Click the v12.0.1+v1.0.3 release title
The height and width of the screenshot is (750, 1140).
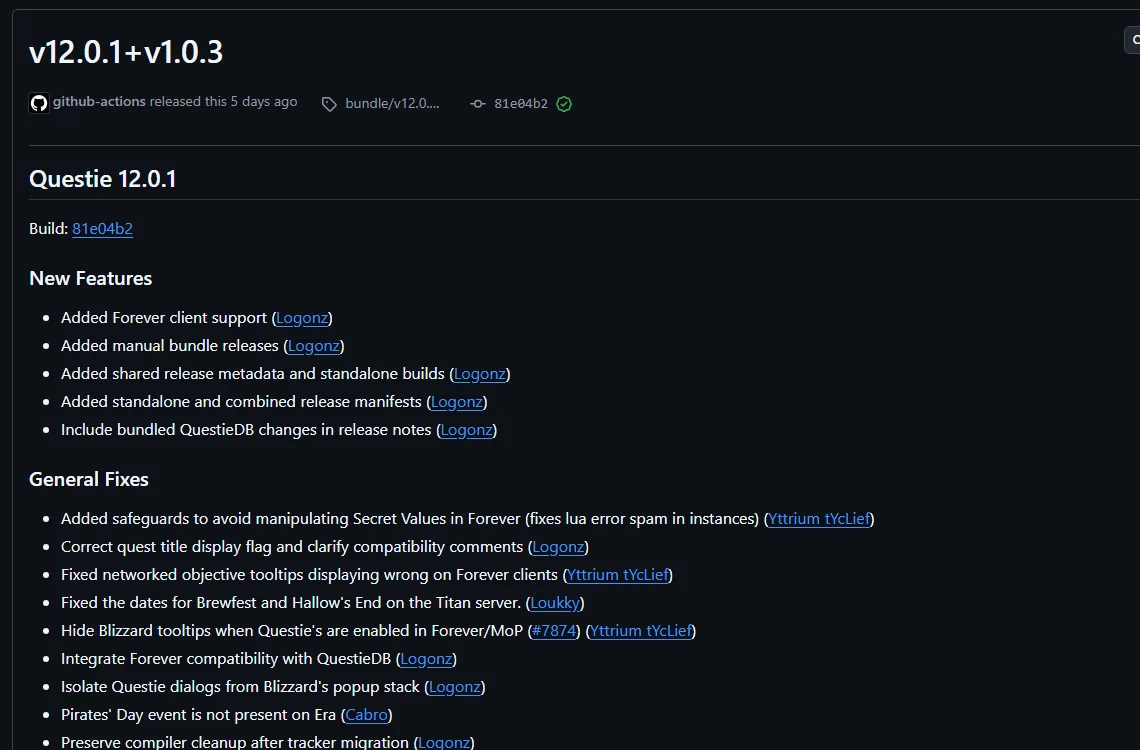click(x=126, y=52)
